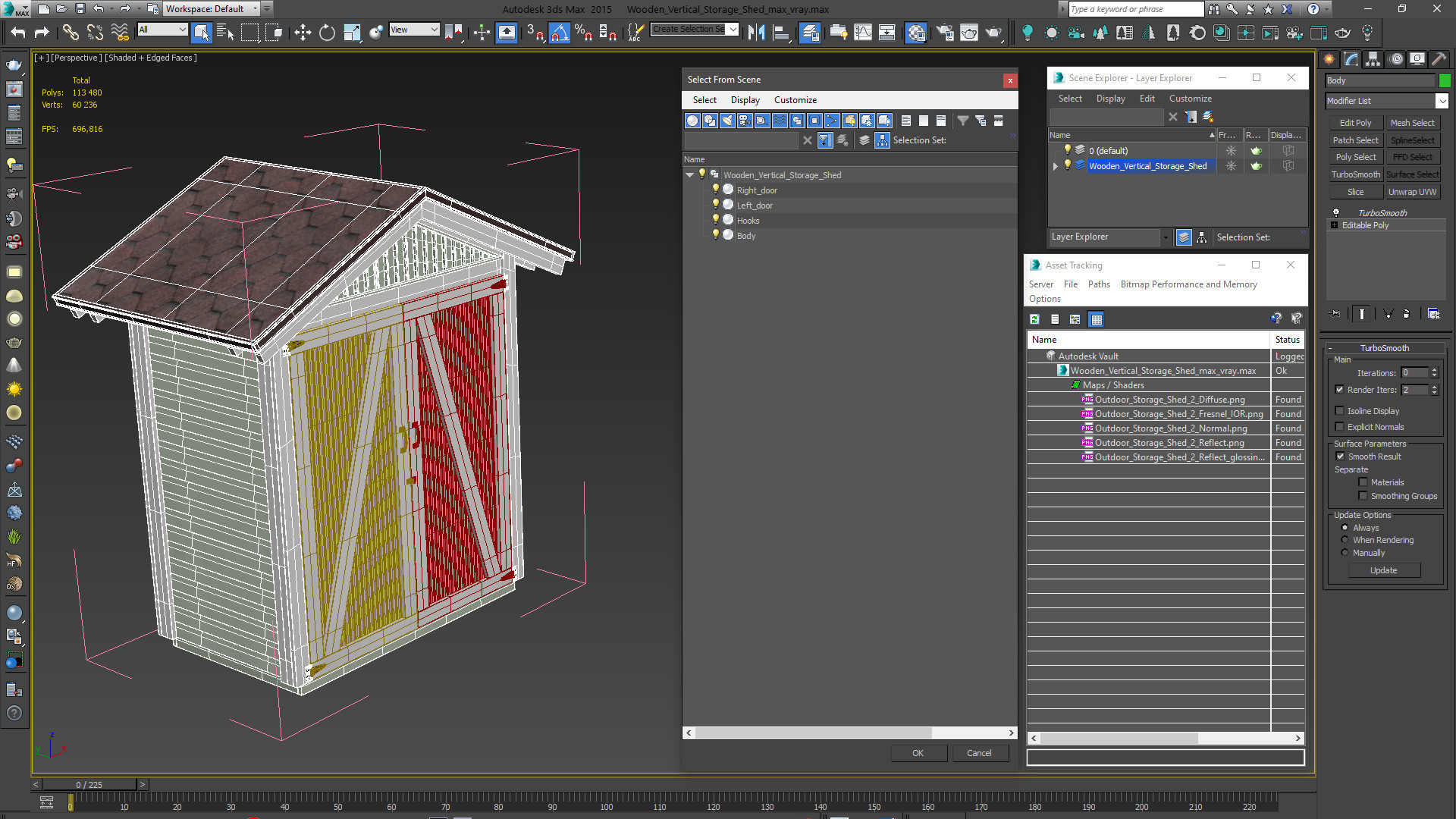Click the binoculars search icon
The height and width of the screenshot is (819, 1456).
(1214, 9)
